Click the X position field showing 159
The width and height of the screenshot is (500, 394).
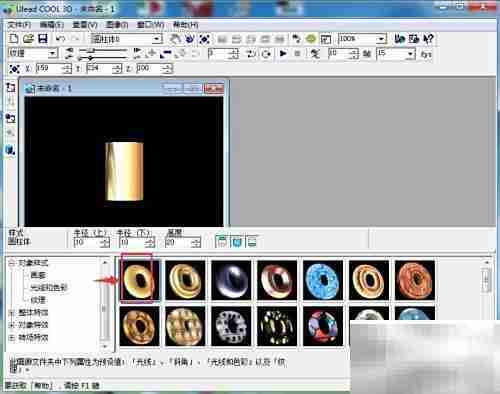[x=53, y=69]
